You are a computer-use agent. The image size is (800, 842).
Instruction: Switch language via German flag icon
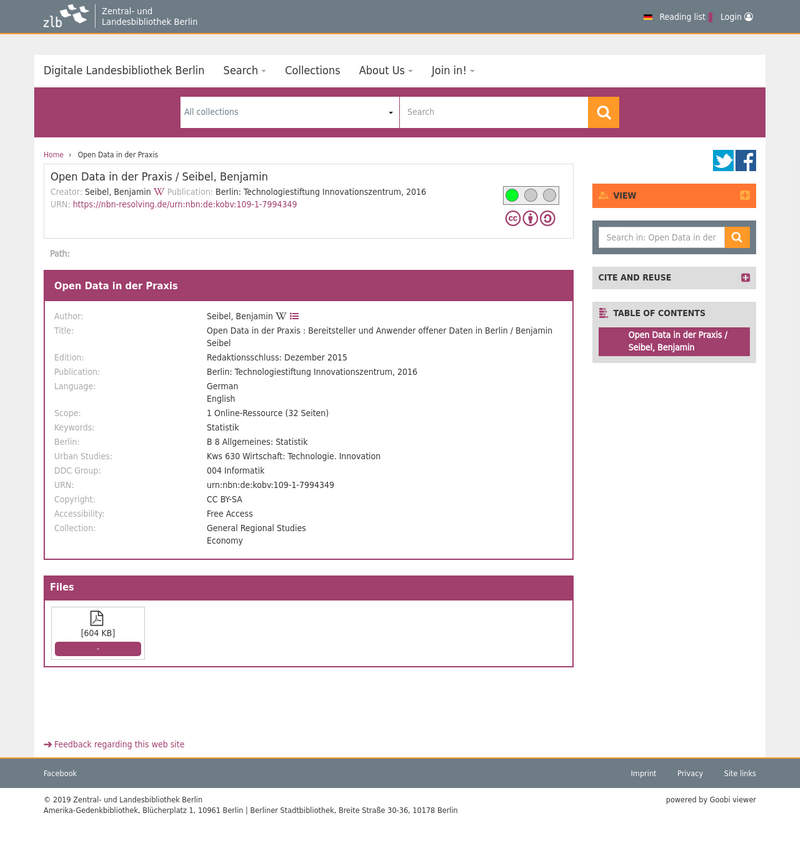click(648, 17)
